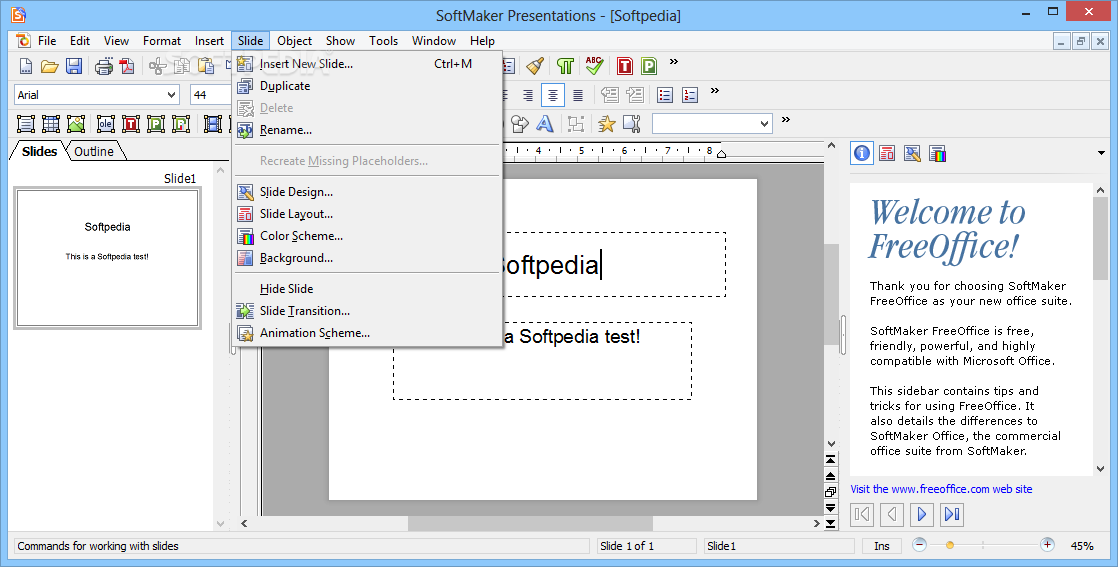Insert an OLE object frame

106,124
